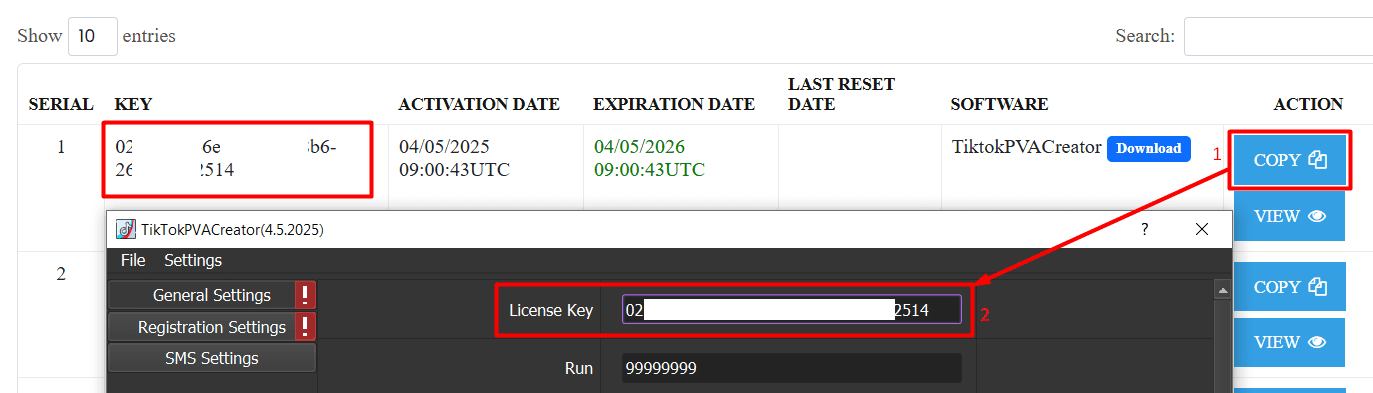Click the TikTokPVACreator title bar app icon

(126, 229)
